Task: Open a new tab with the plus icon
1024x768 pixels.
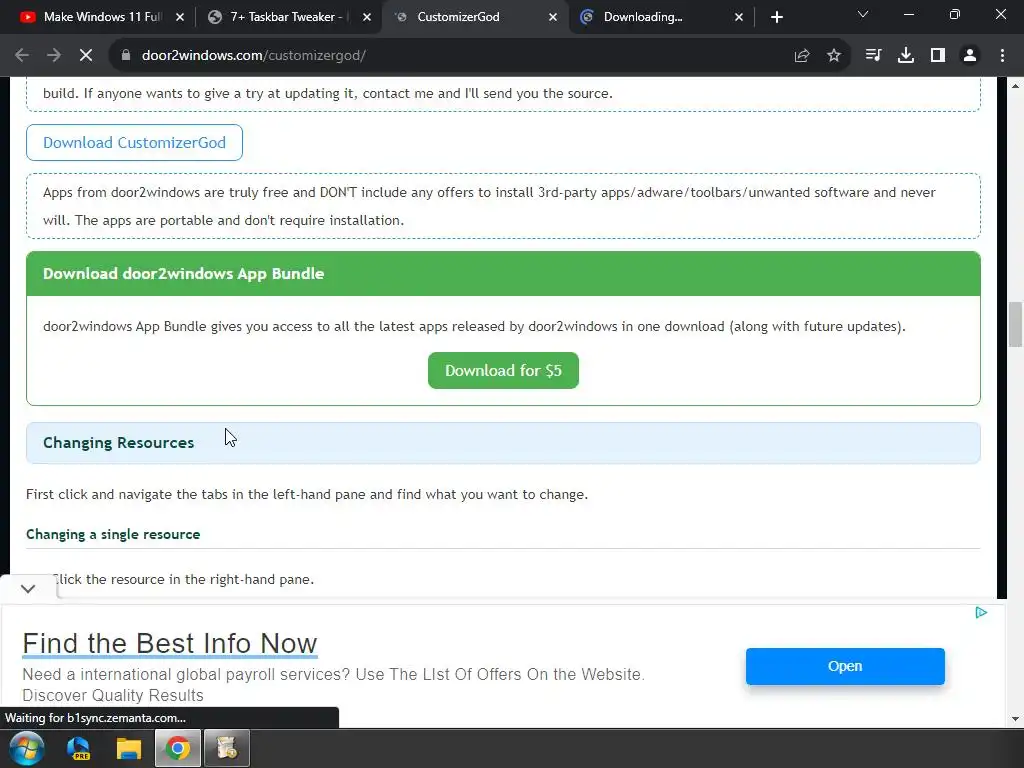Action: point(776,17)
